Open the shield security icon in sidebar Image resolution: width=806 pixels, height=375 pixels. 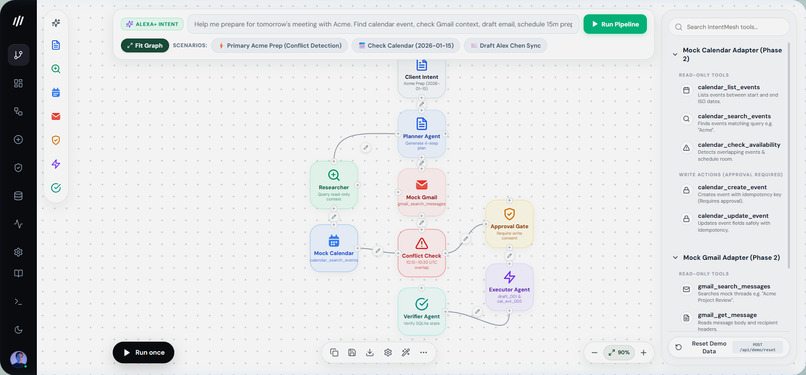tap(19, 168)
